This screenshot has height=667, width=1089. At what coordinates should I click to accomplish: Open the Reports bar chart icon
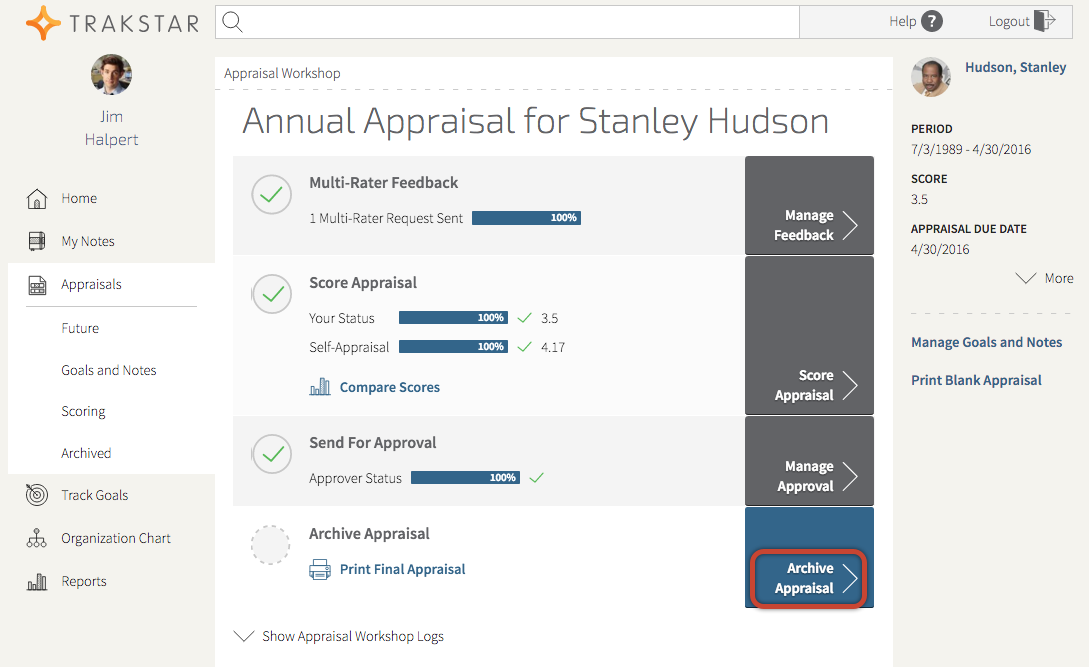coord(37,580)
